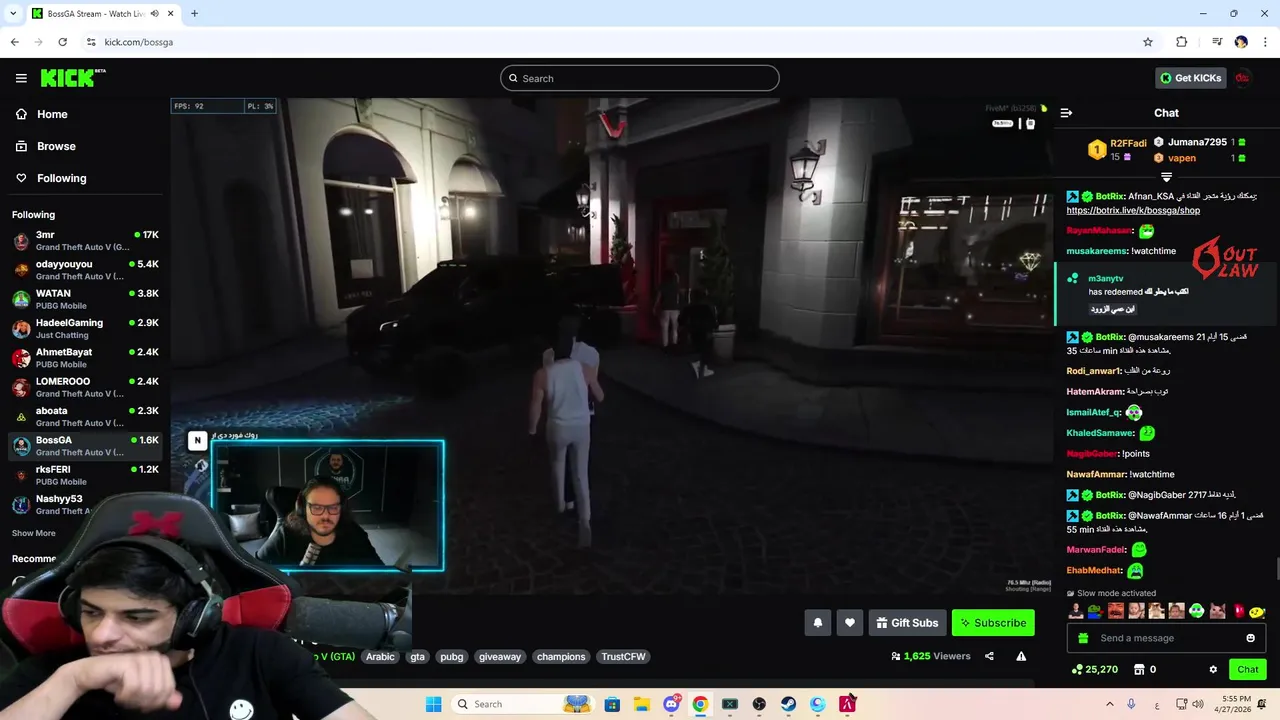Image resolution: width=1280 pixels, height=720 pixels.
Task: Click the notification bell under the stream
Action: pyautogui.click(x=818, y=623)
